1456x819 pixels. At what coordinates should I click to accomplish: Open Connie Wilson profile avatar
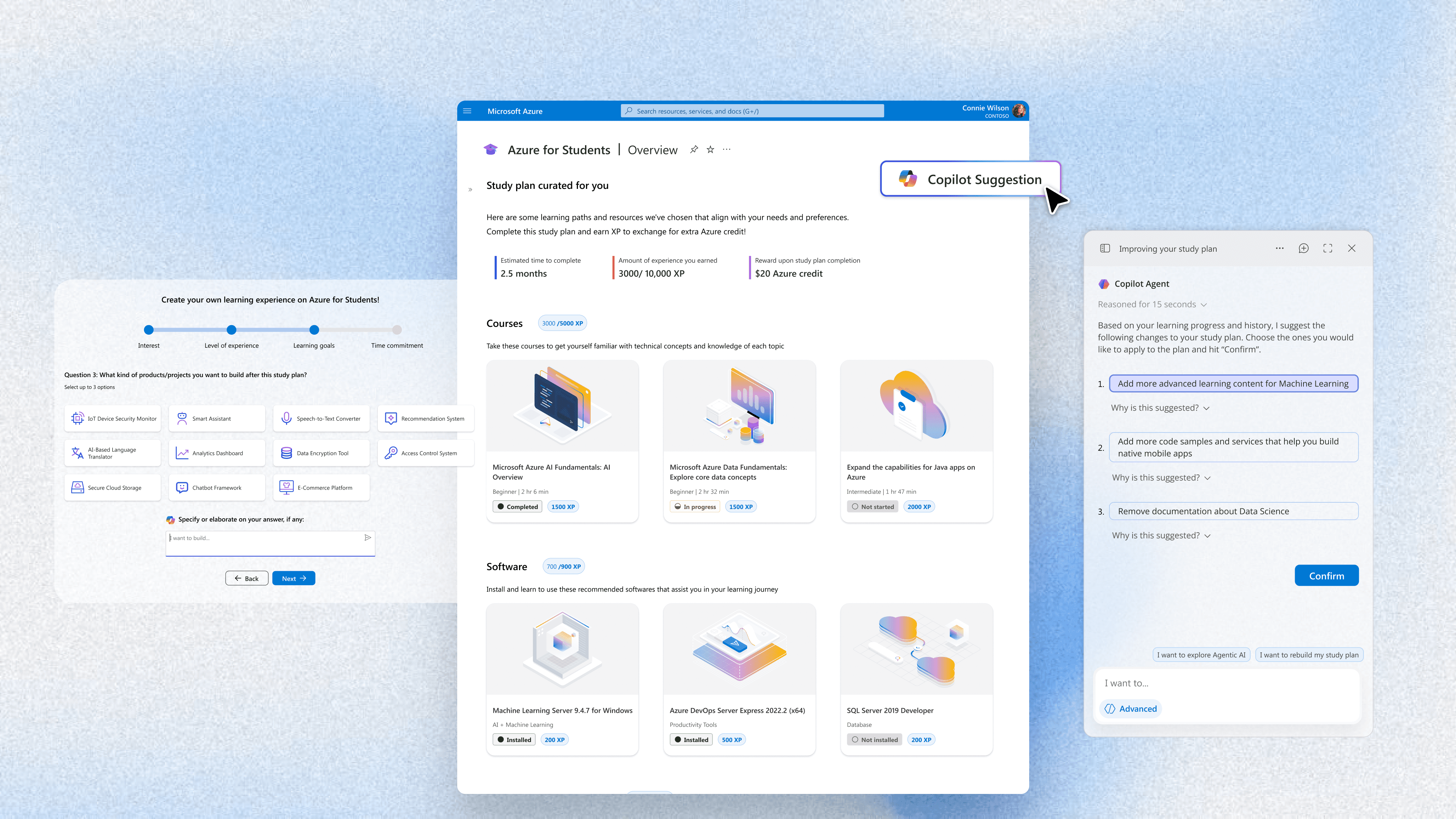pyautogui.click(x=1019, y=111)
